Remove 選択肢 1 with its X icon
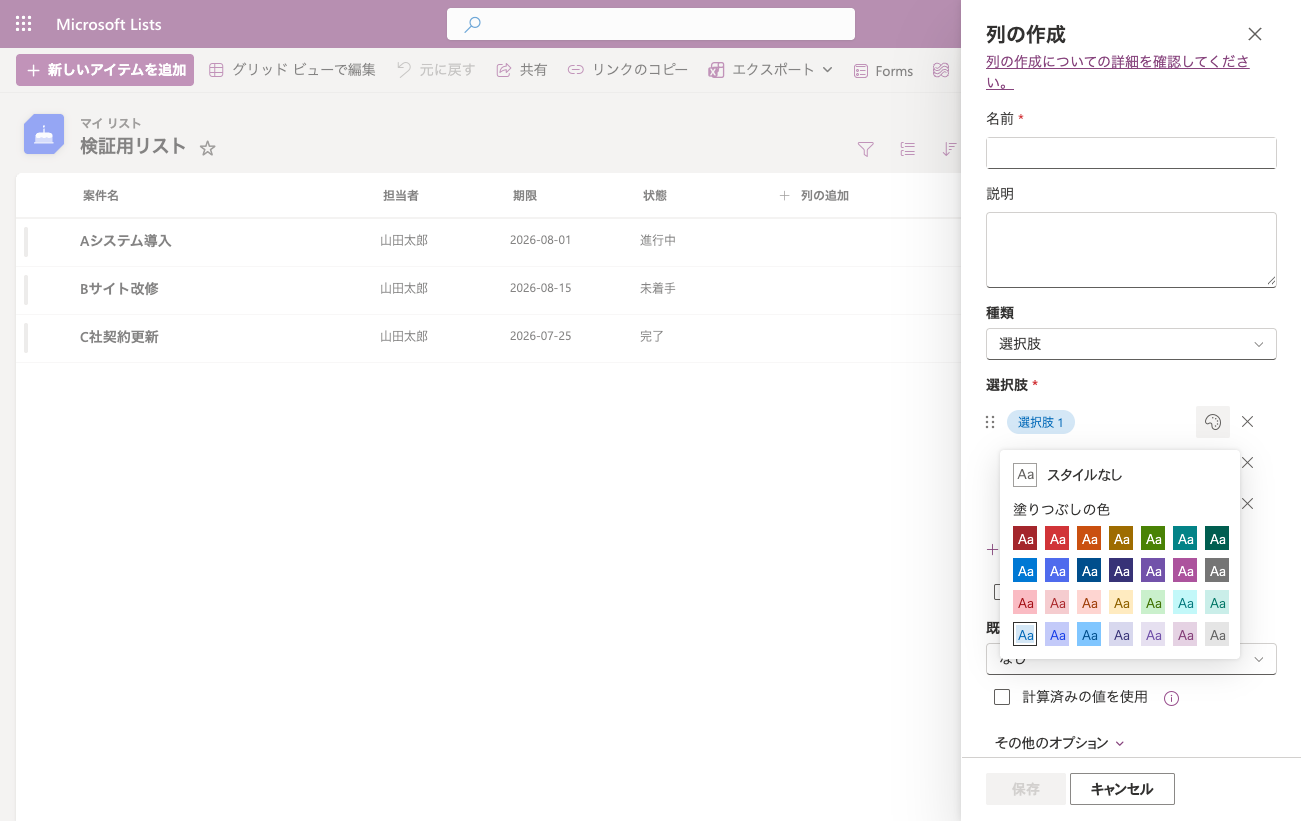Image resolution: width=1301 pixels, height=821 pixels. tap(1247, 422)
